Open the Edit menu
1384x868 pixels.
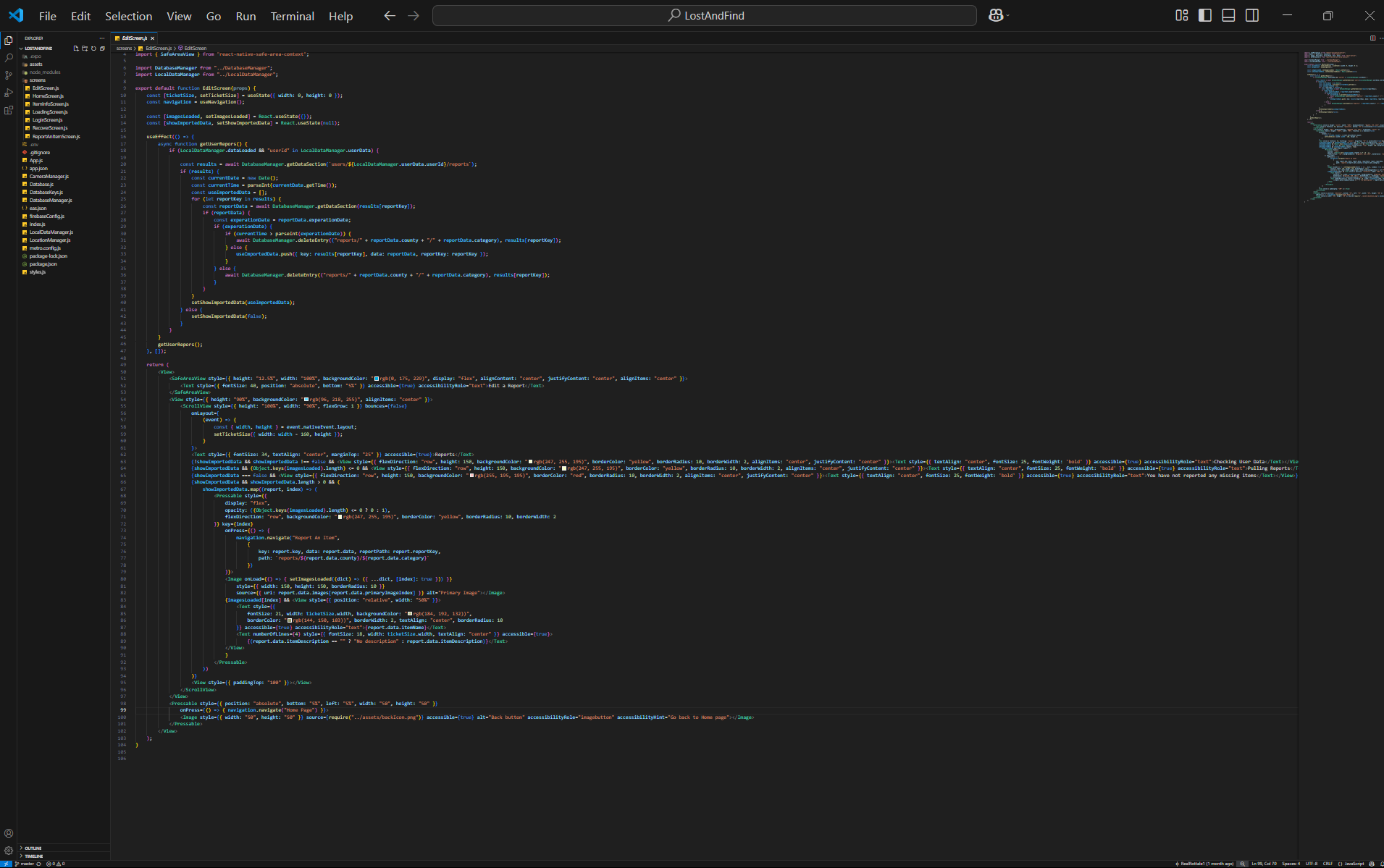(81, 16)
